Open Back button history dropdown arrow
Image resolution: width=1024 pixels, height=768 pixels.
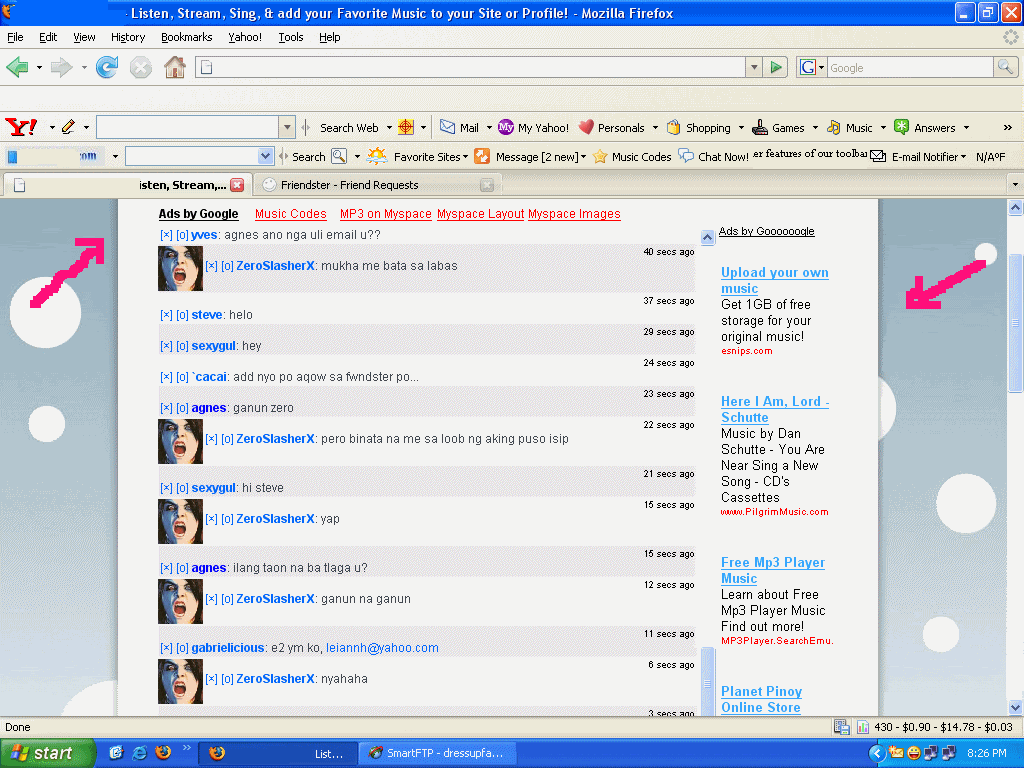[39, 67]
